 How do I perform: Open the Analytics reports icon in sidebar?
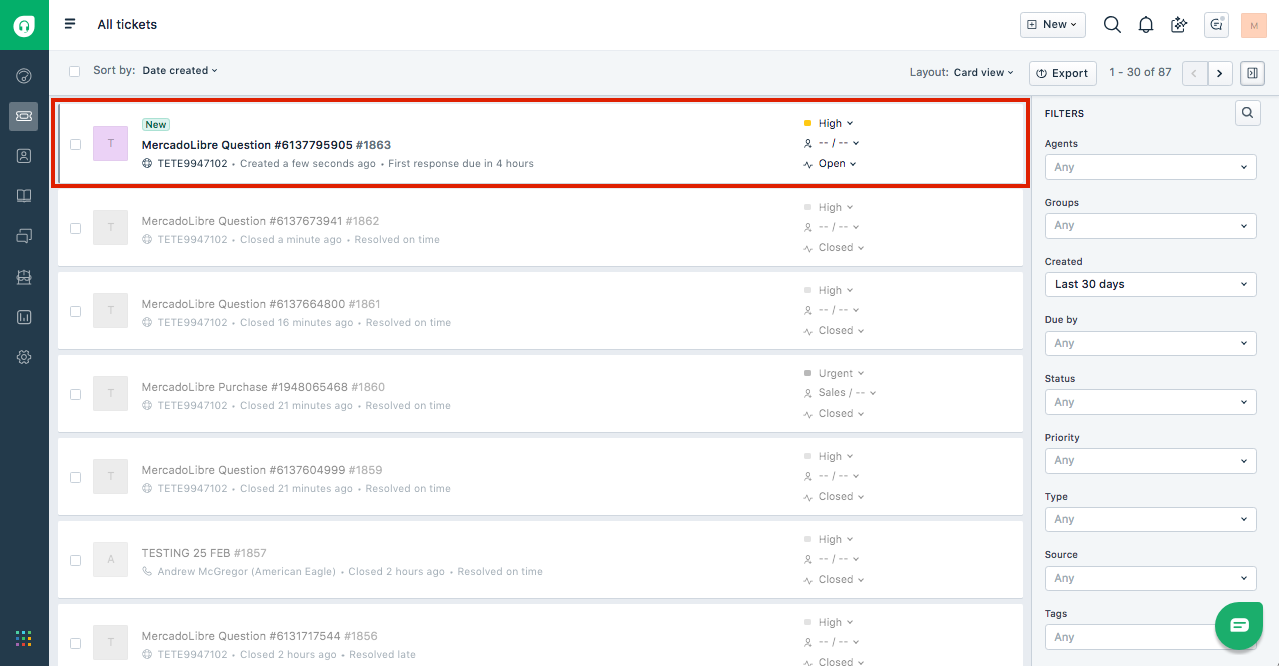24,317
